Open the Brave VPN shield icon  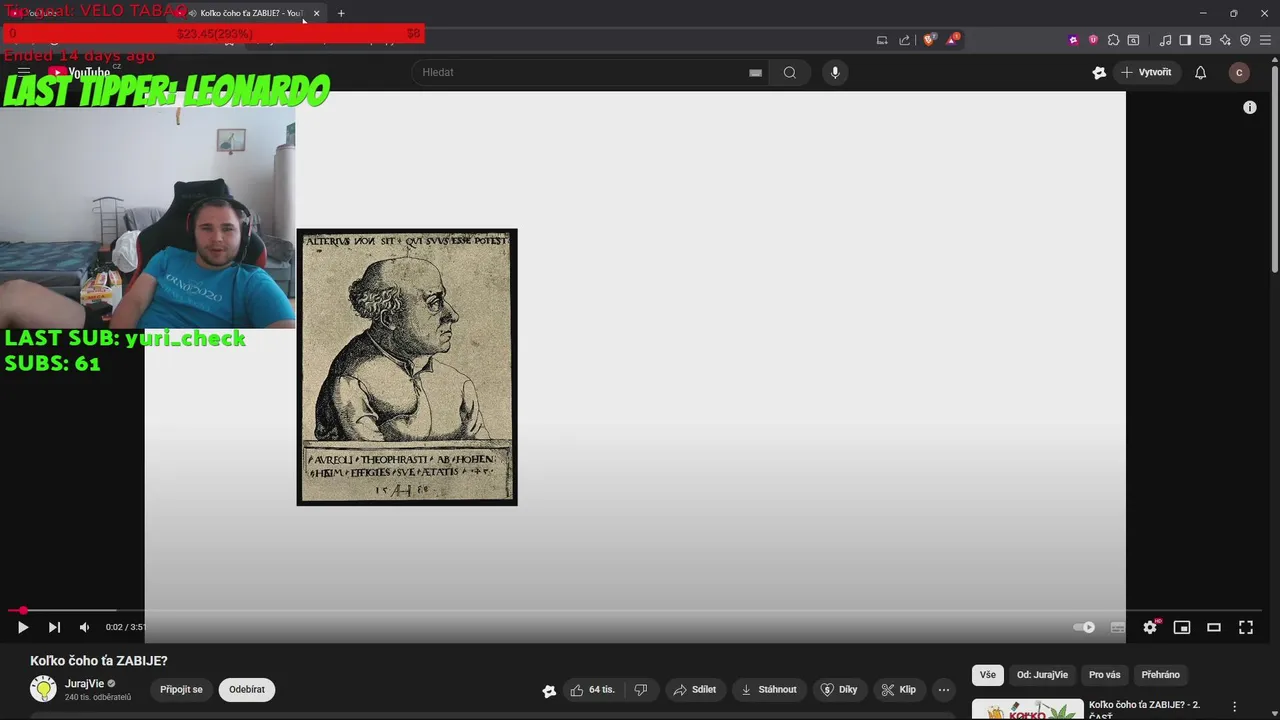(1245, 40)
